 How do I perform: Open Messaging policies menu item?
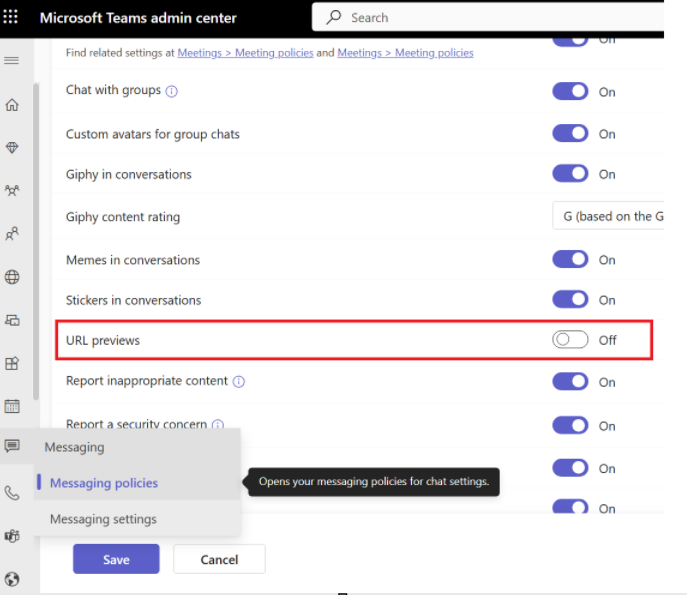(104, 483)
